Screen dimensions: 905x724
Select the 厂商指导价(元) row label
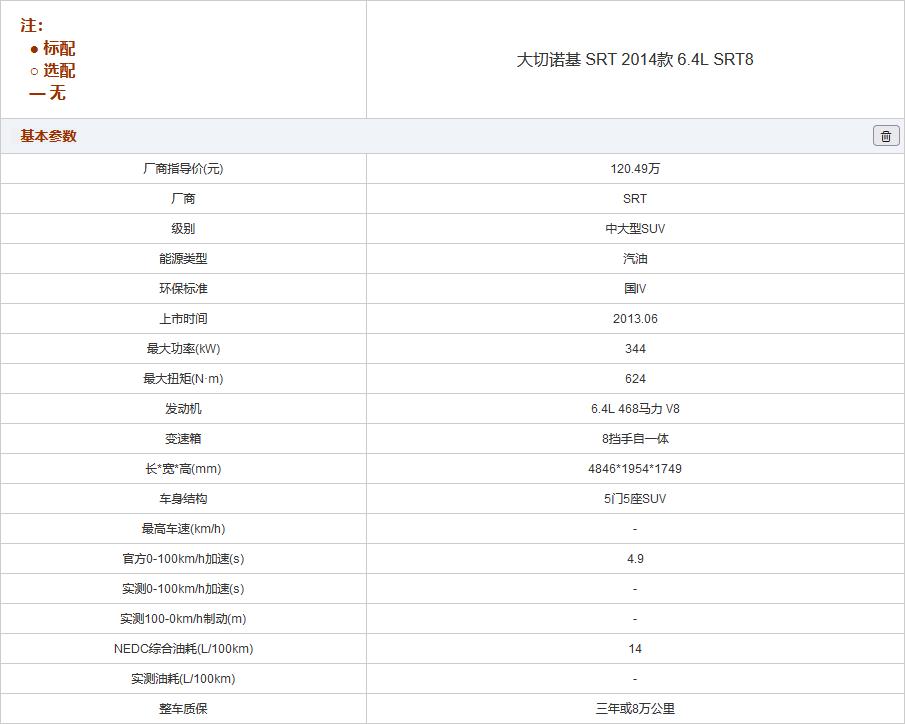(183, 169)
